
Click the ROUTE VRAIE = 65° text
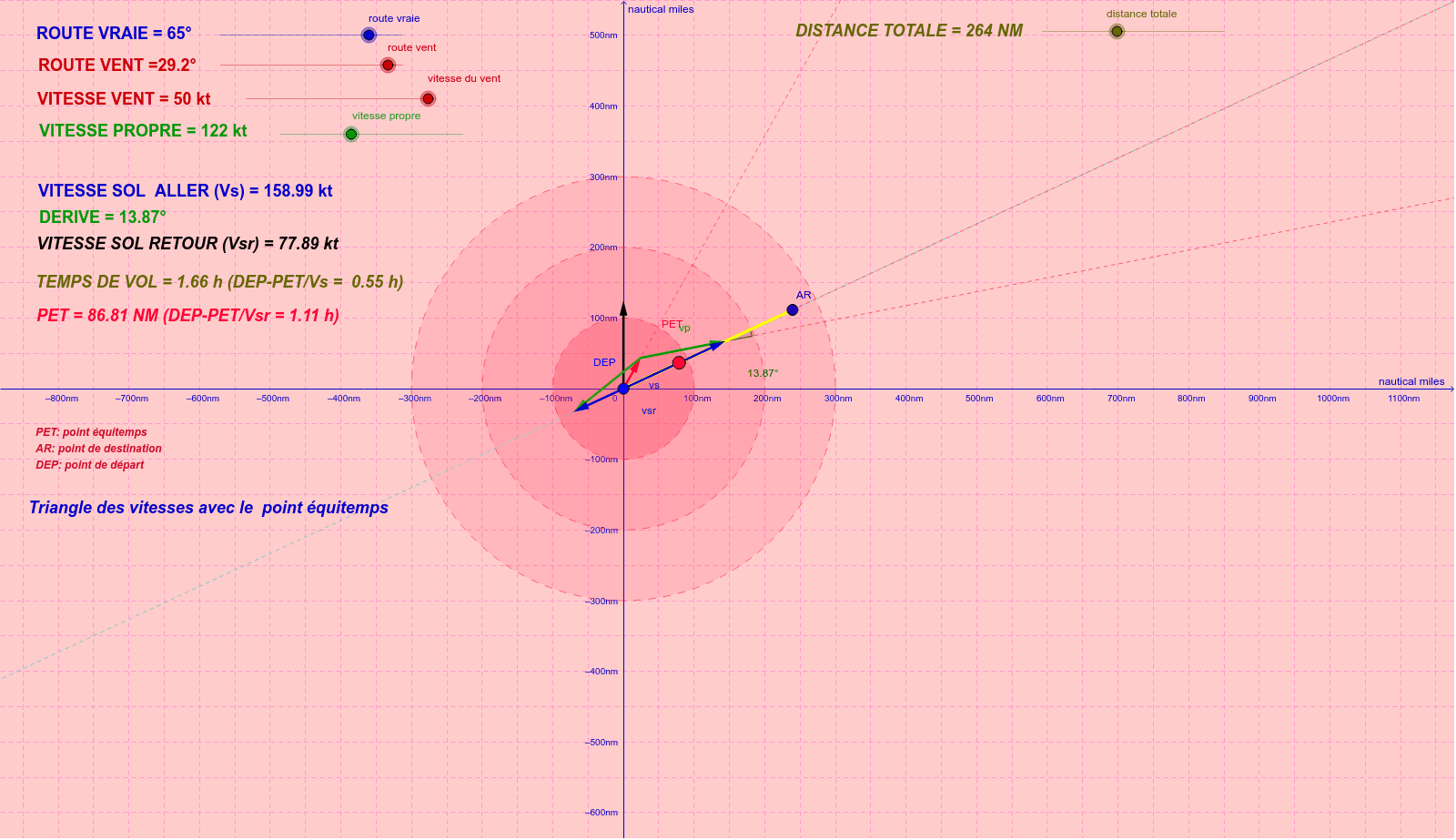point(114,33)
